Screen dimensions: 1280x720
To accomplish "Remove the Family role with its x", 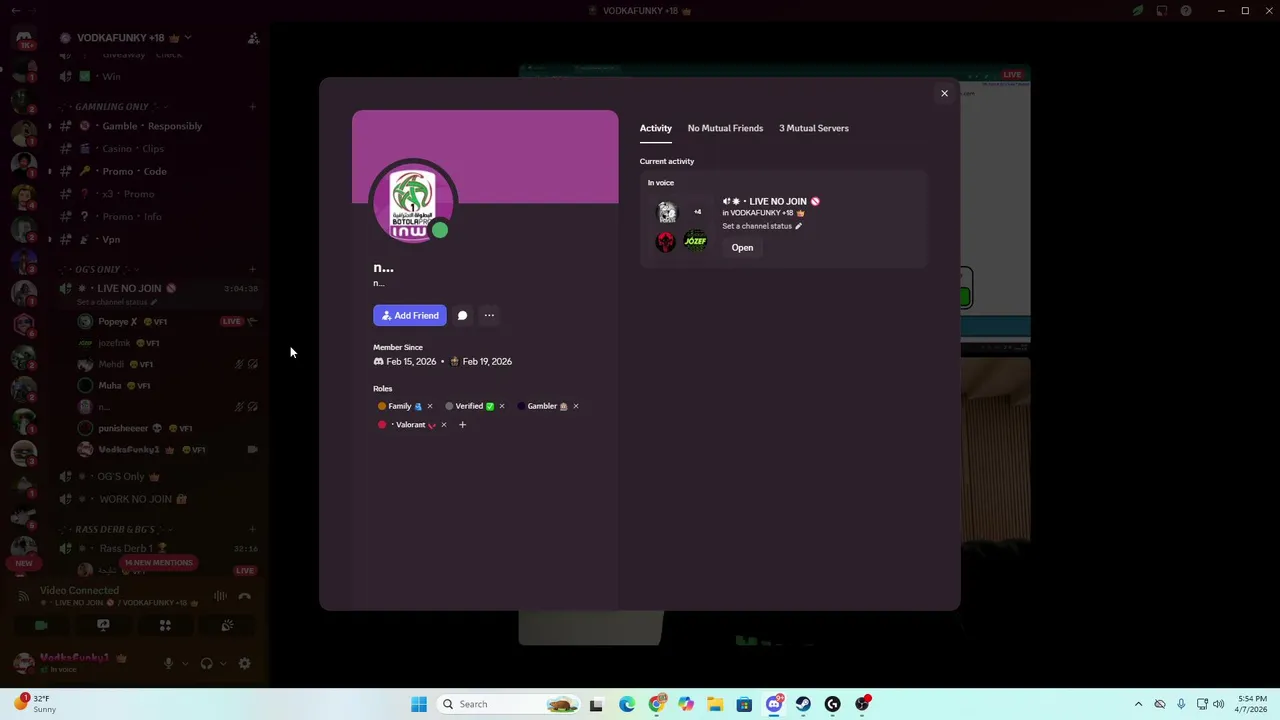I will (x=430, y=406).
